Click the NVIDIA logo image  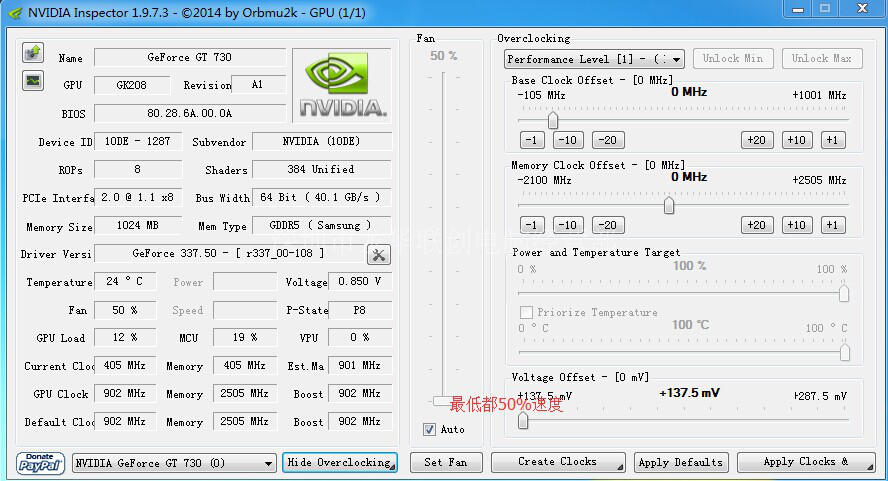341,85
